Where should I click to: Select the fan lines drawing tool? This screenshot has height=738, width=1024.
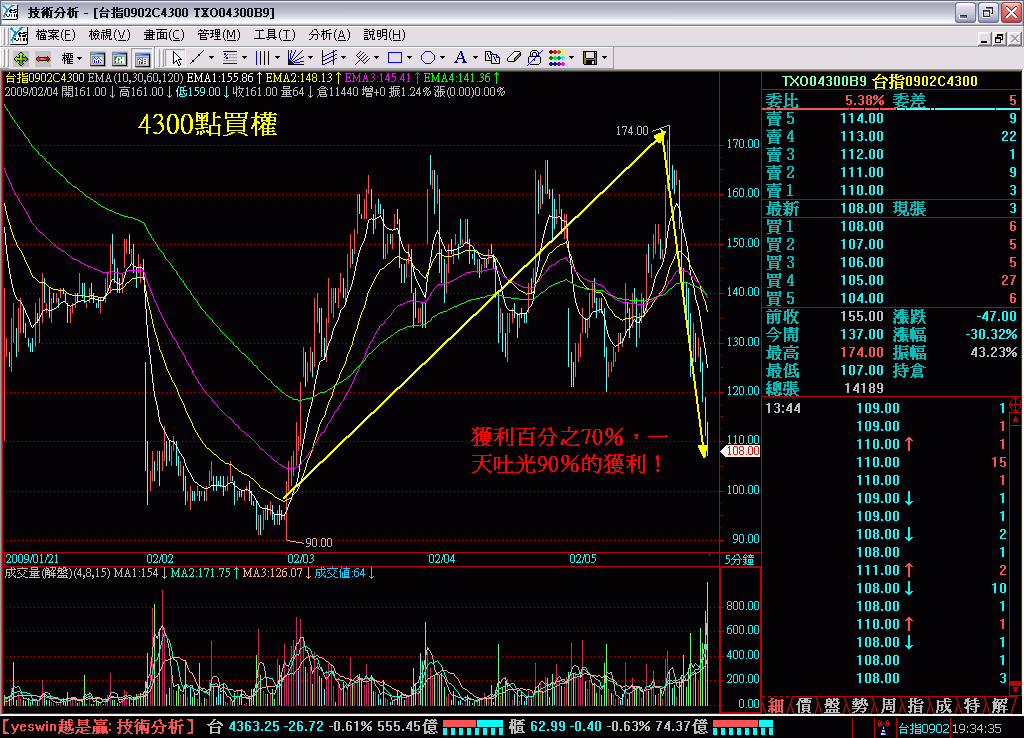click(x=296, y=58)
